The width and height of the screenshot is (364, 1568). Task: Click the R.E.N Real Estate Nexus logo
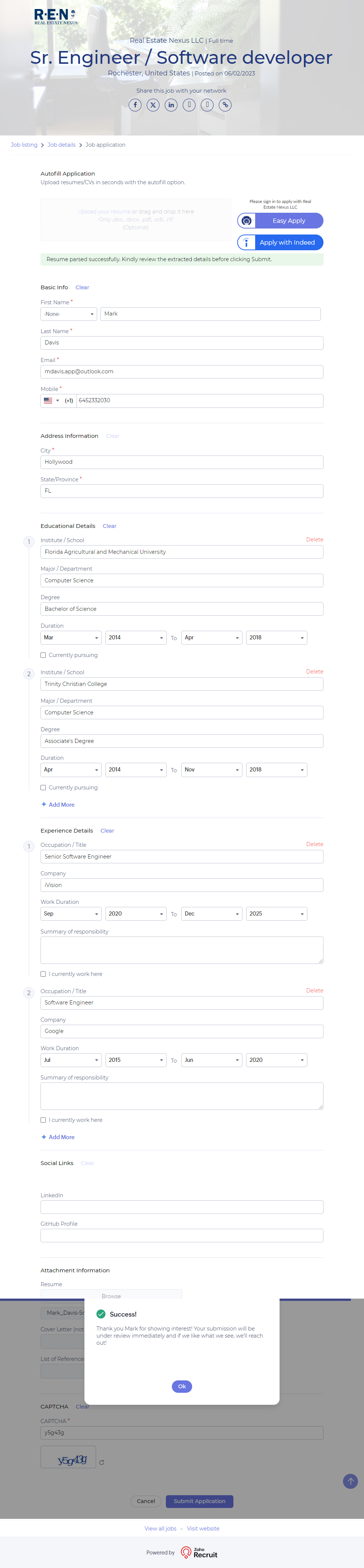(56, 17)
